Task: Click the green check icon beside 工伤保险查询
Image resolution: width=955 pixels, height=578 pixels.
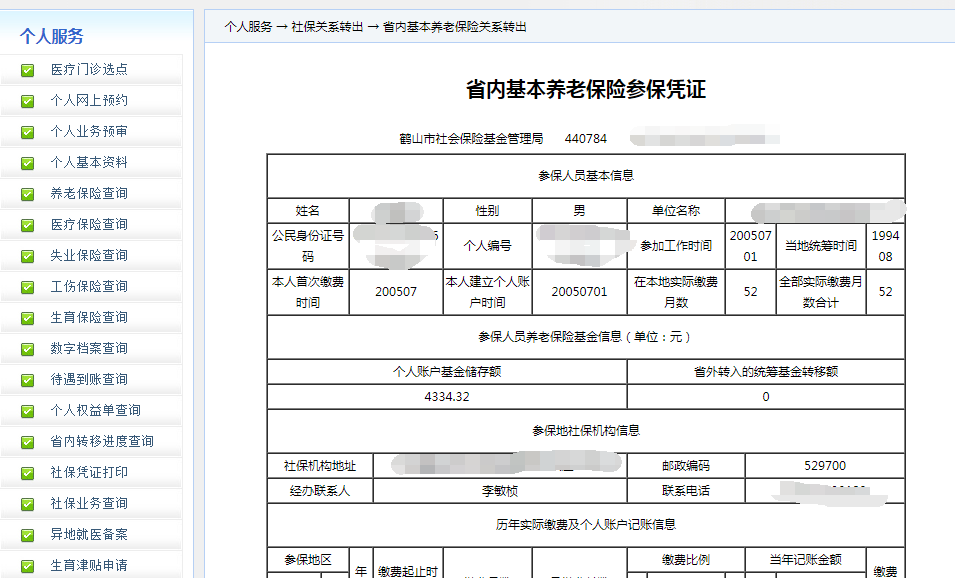Action: point(25,287)
